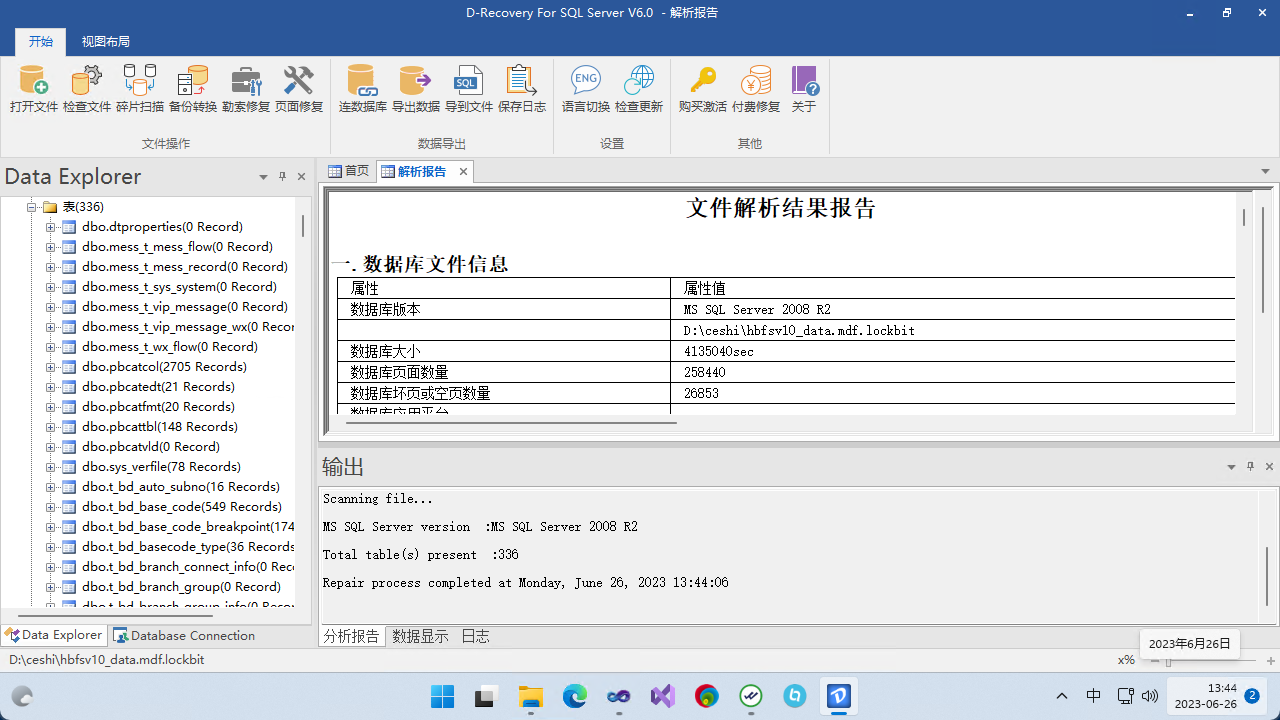Viewport: 1280px width, 720px height.
Task: Click the 检查文件 check file icon
Action: click(87, 89)
